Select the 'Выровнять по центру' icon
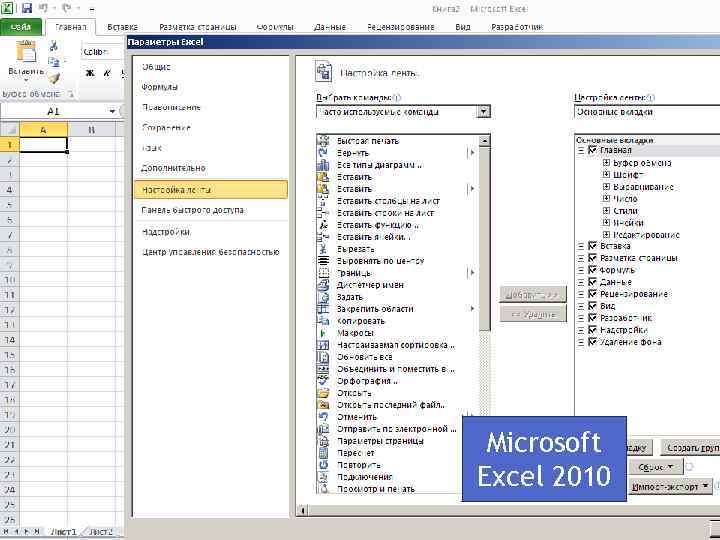The height and width of the screenshot is (540, 720). pyautogui.click(x=323, y=261)
